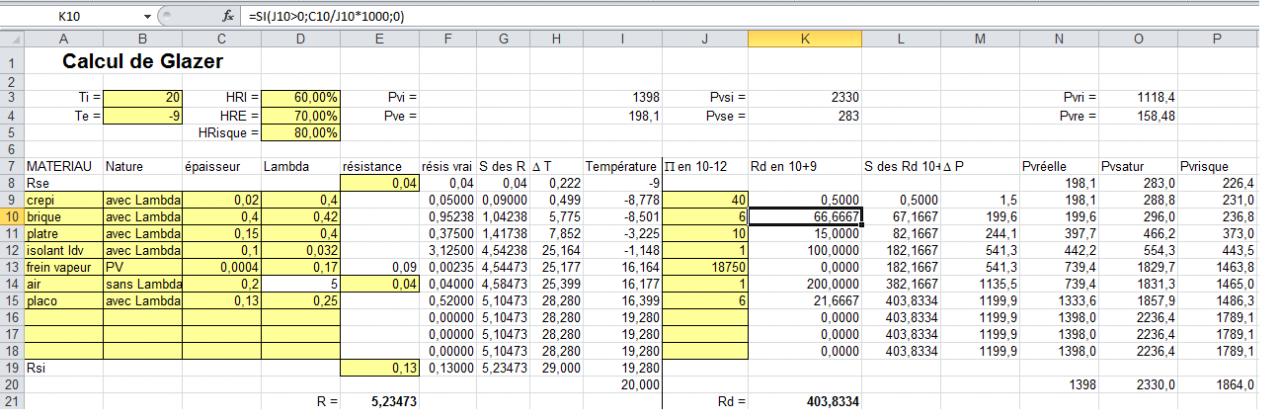Click the 0,0004 épaisseur value
The height and width of the screenshot is (420, 1280).
pos(220,269)
